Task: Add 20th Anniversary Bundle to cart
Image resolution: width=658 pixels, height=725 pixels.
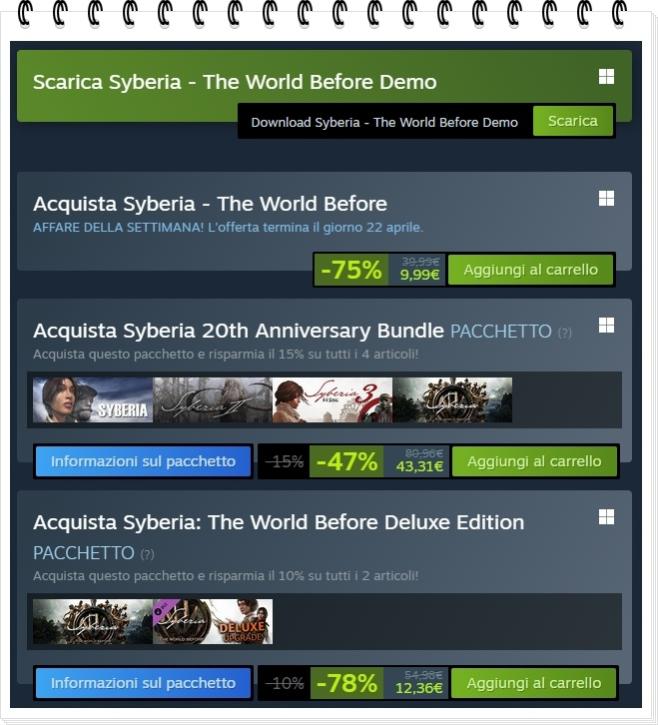Action: click(534, 461)
